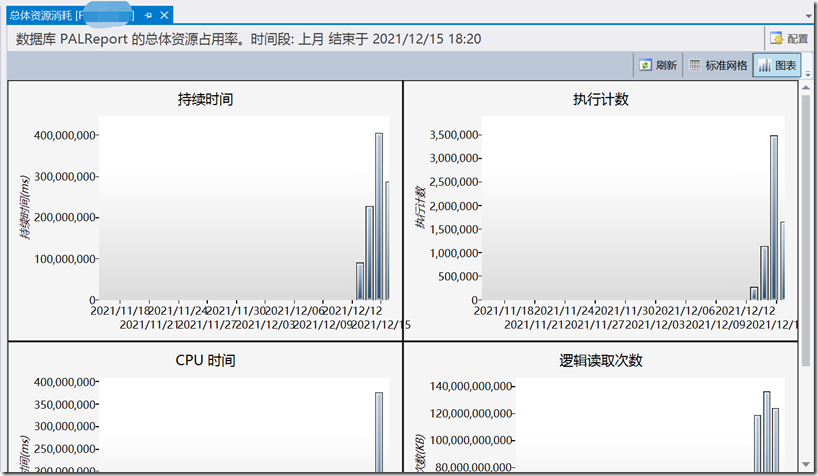Click the vertical scrollbar up arrow

coord(806,87)
